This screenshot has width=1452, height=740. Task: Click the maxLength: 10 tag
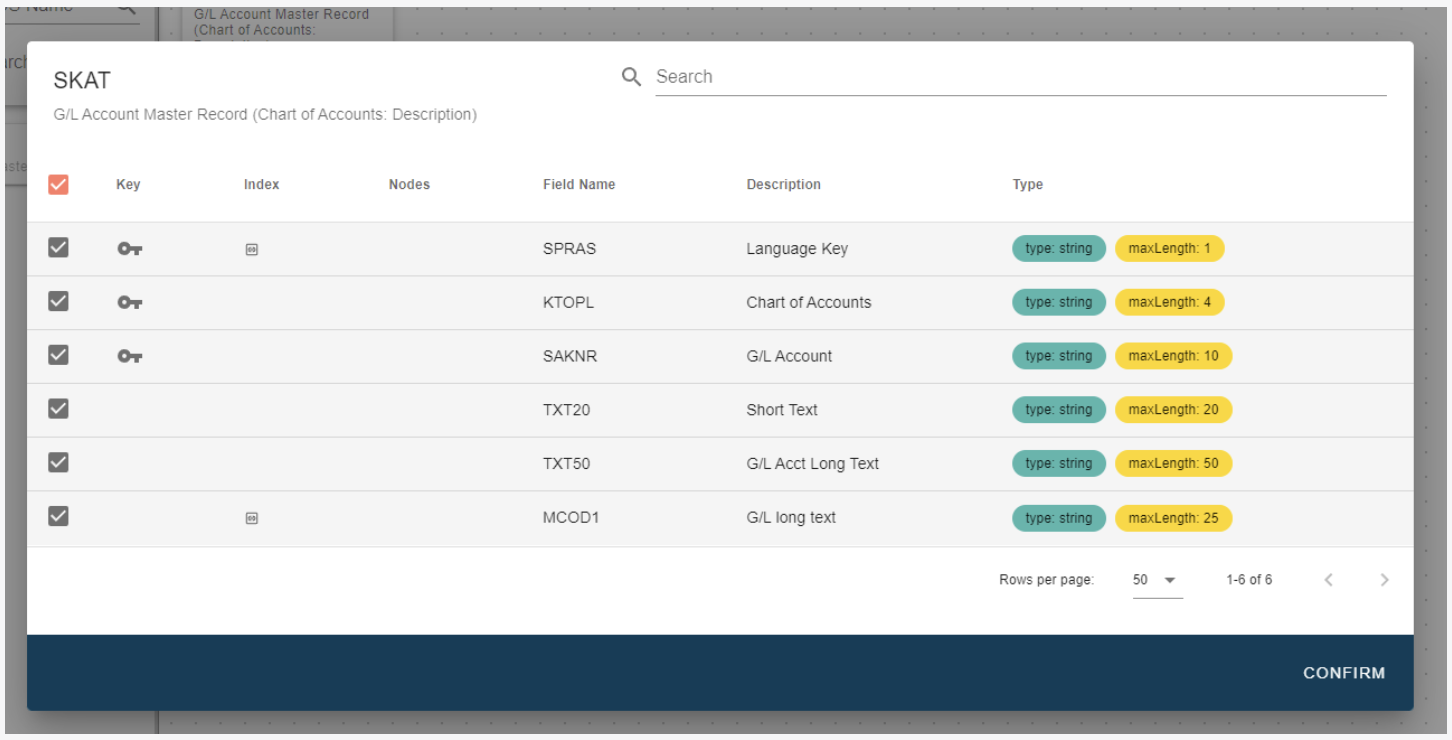point(1173,356)
